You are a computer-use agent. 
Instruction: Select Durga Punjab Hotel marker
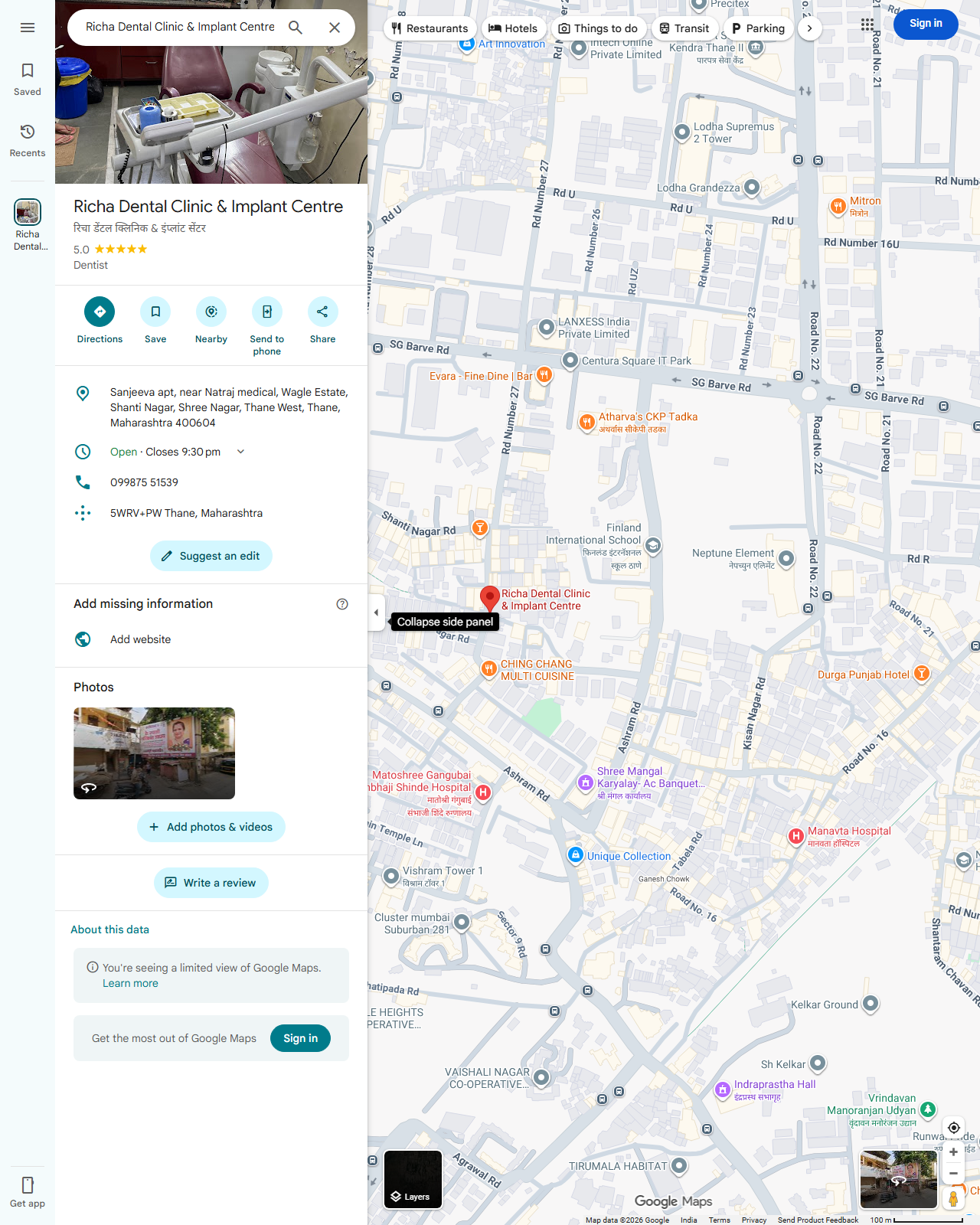tap(922, 674)
